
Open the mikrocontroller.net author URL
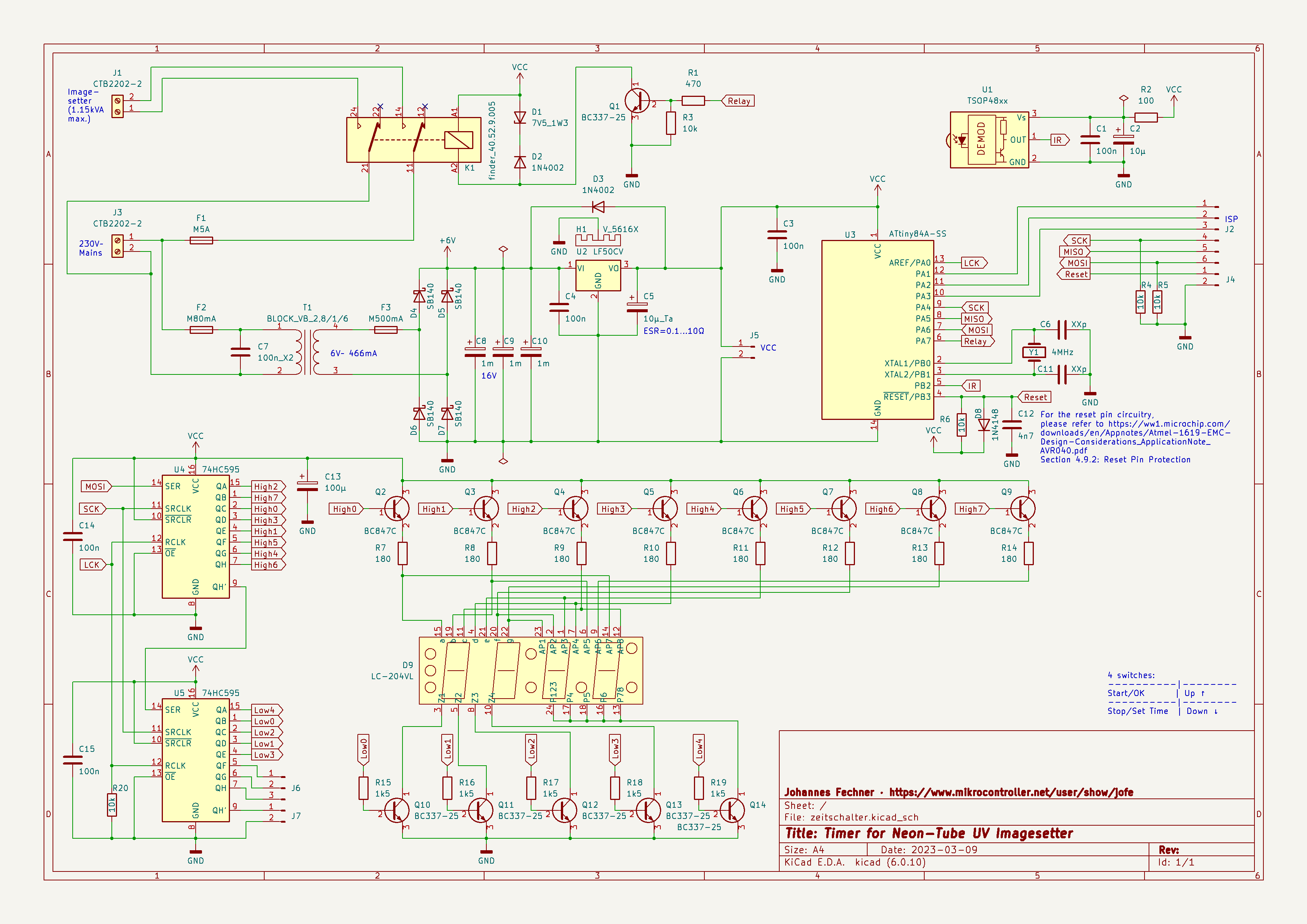click(1011, 792)
